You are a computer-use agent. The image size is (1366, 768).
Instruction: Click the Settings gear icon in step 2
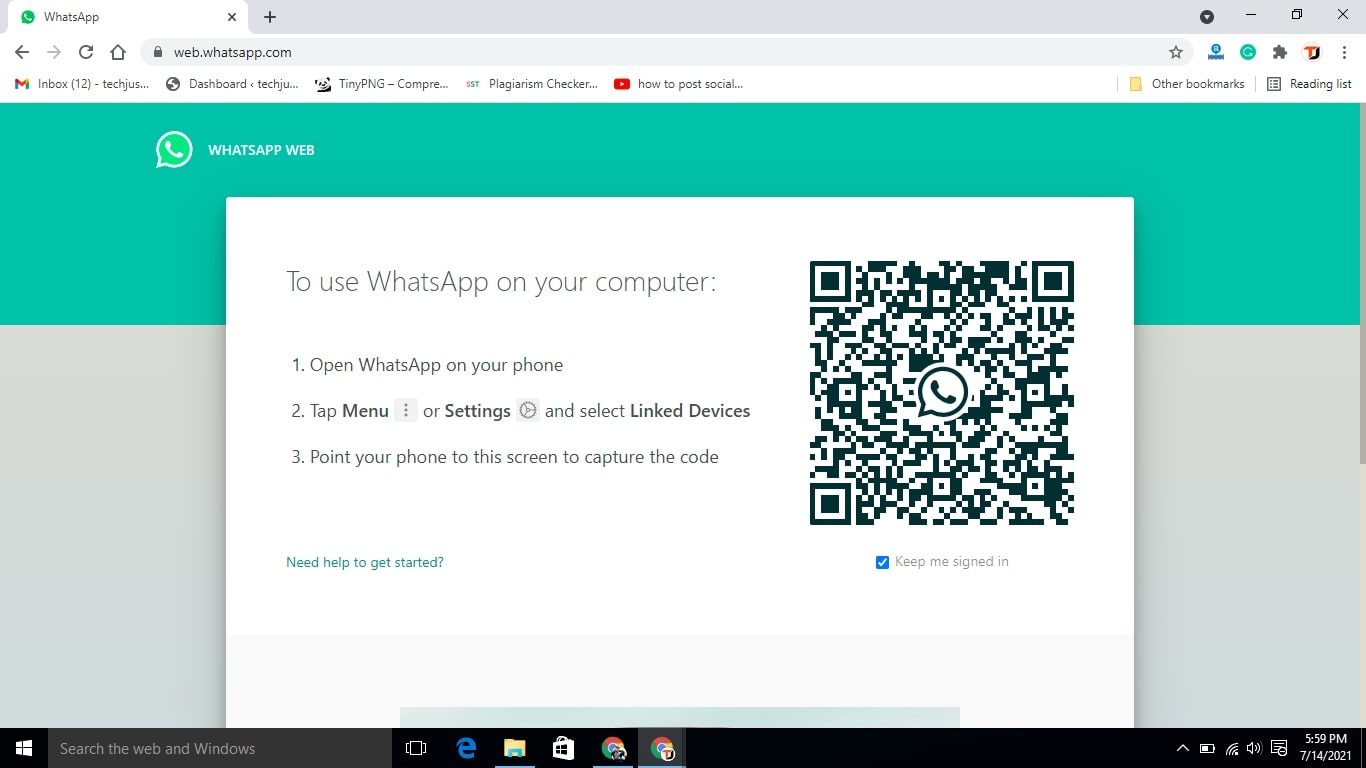[527, 410]
